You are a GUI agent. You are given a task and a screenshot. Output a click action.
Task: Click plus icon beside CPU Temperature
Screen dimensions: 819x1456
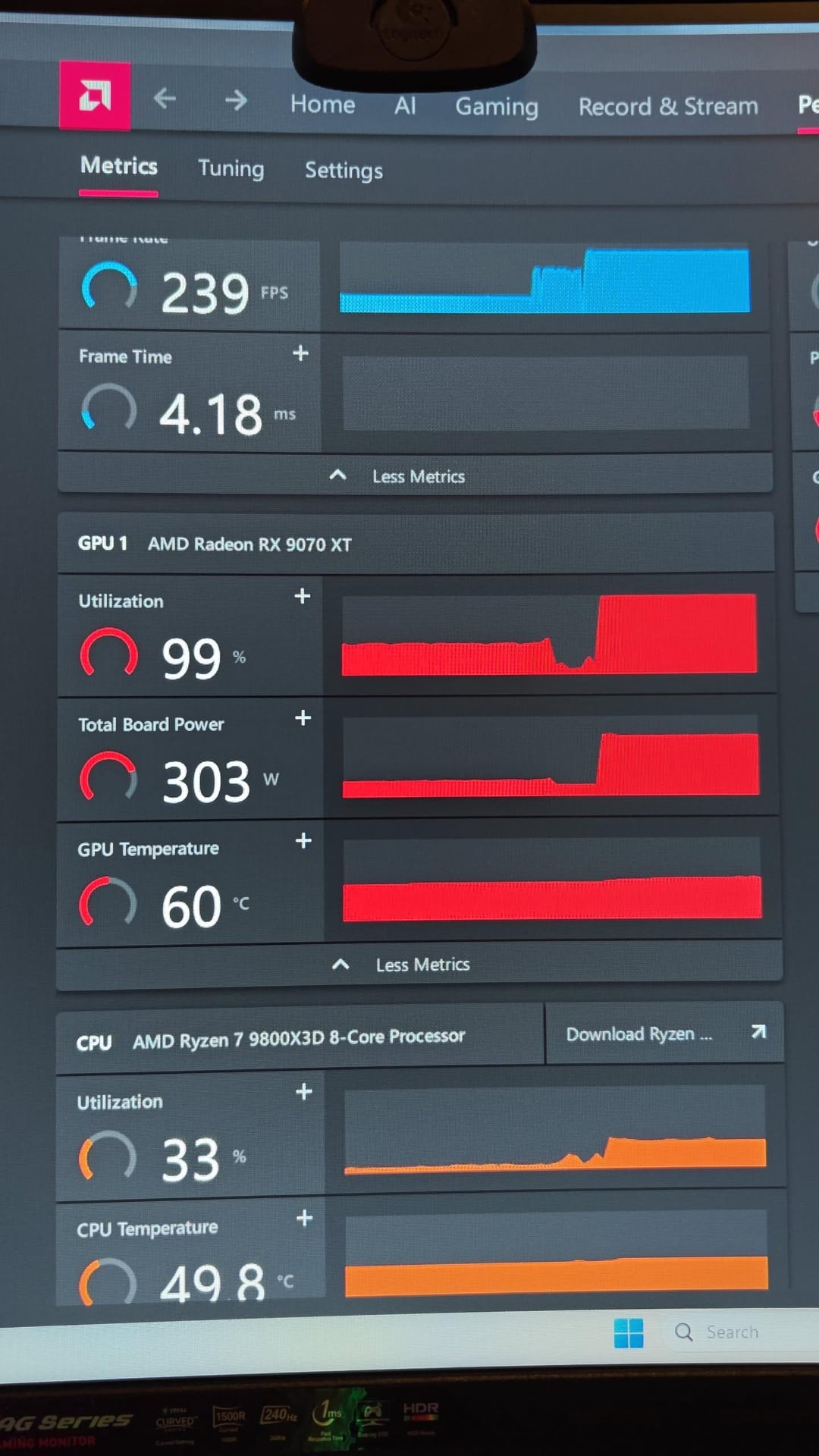point(304,1219)
